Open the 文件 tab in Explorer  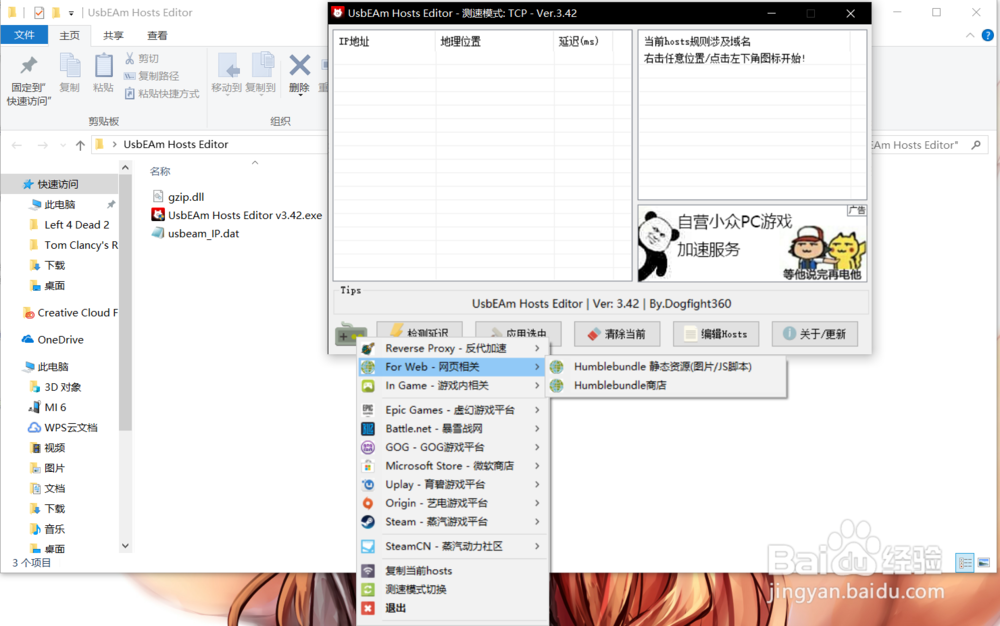(x=24, y=35)
